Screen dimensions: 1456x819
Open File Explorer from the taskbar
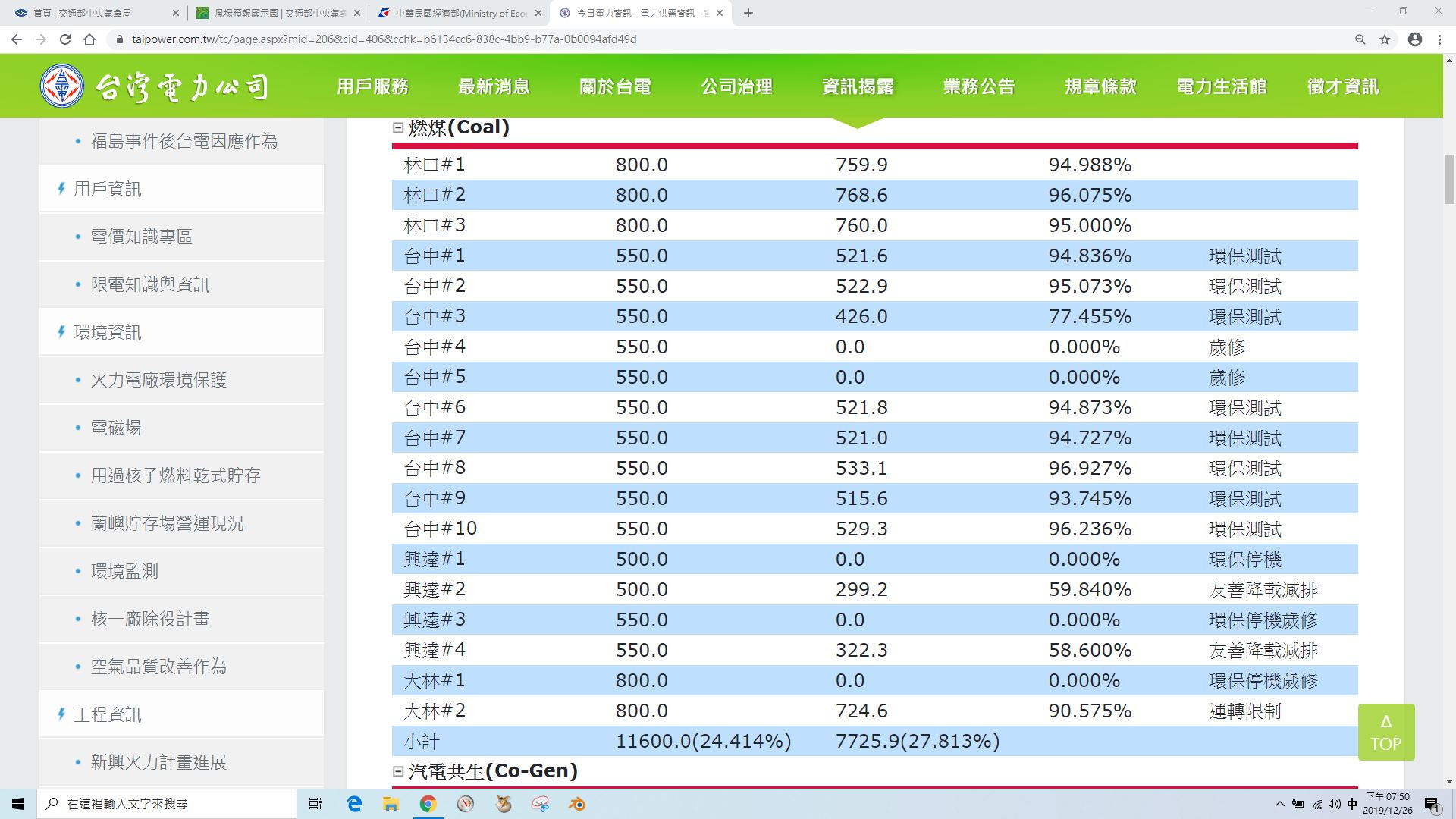pyautogui.click(x=391, y=804)
